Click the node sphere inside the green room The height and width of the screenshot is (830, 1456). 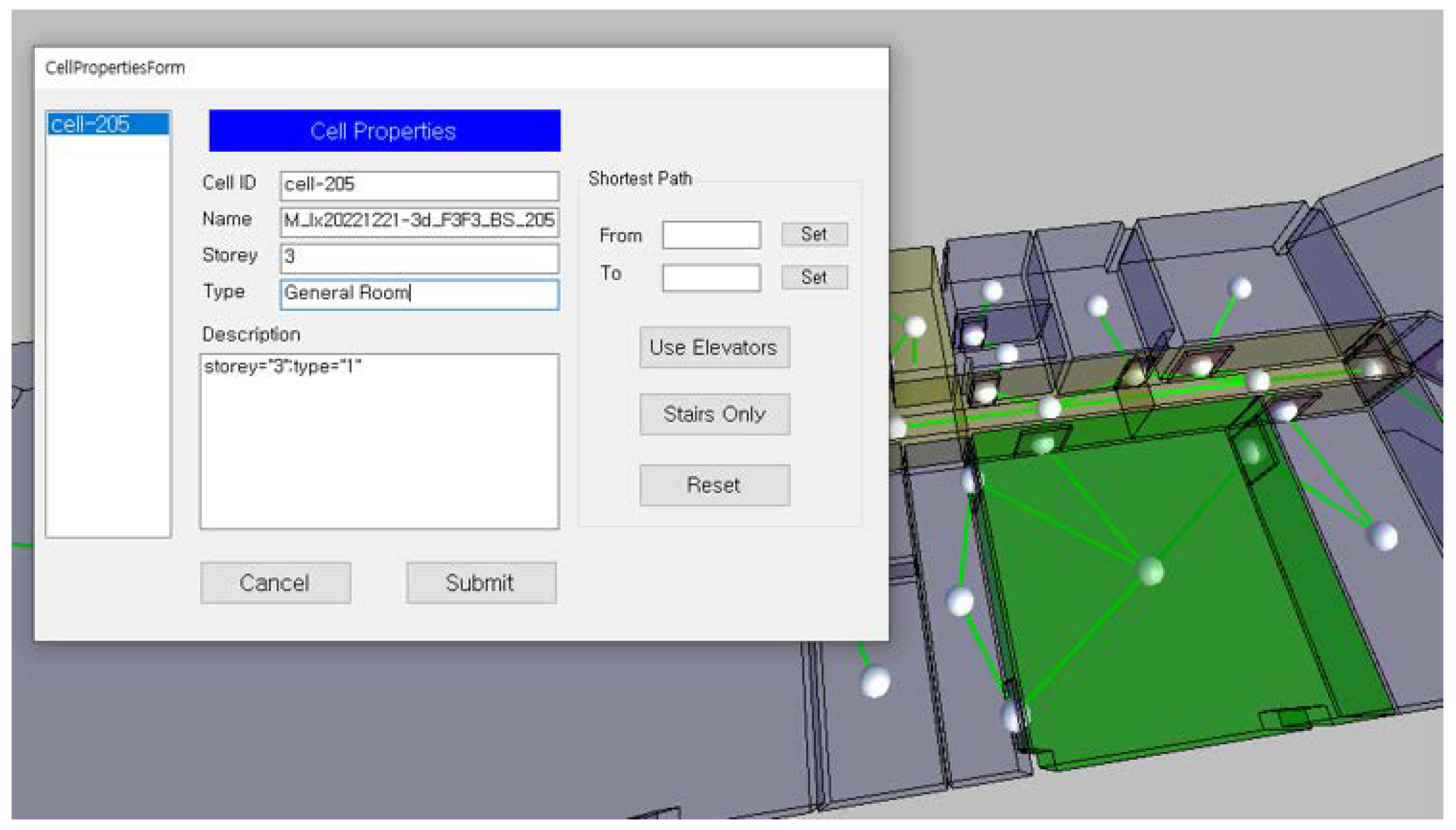(1151, 571)
